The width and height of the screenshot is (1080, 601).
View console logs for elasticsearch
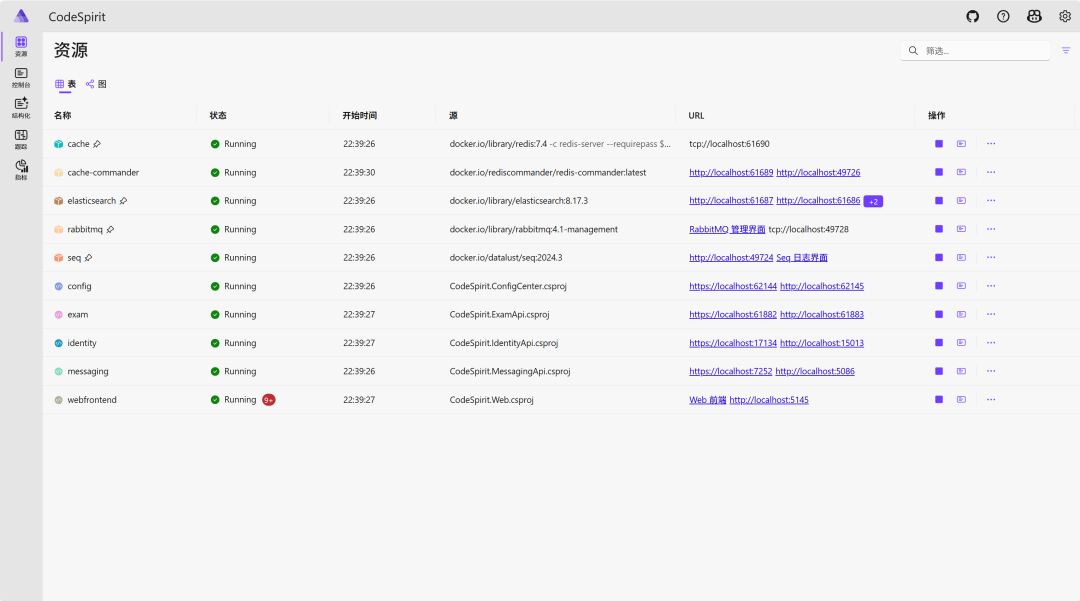[962, 201]
